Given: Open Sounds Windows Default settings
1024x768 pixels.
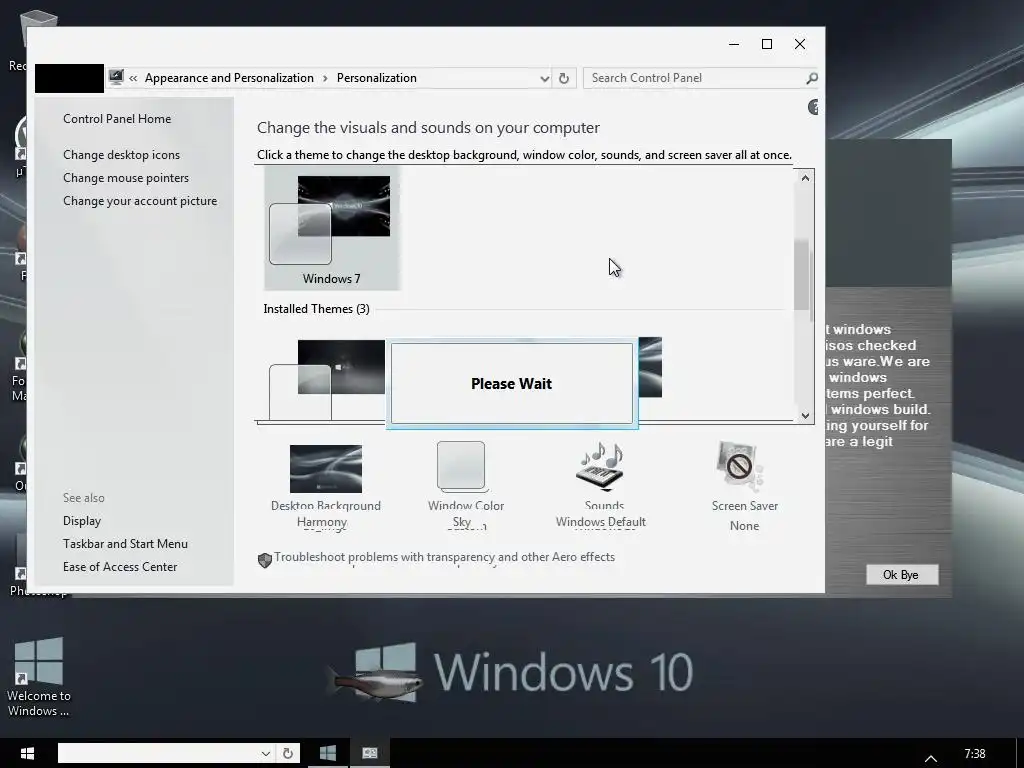Looking at the screenshot, I should pos(601,487).
